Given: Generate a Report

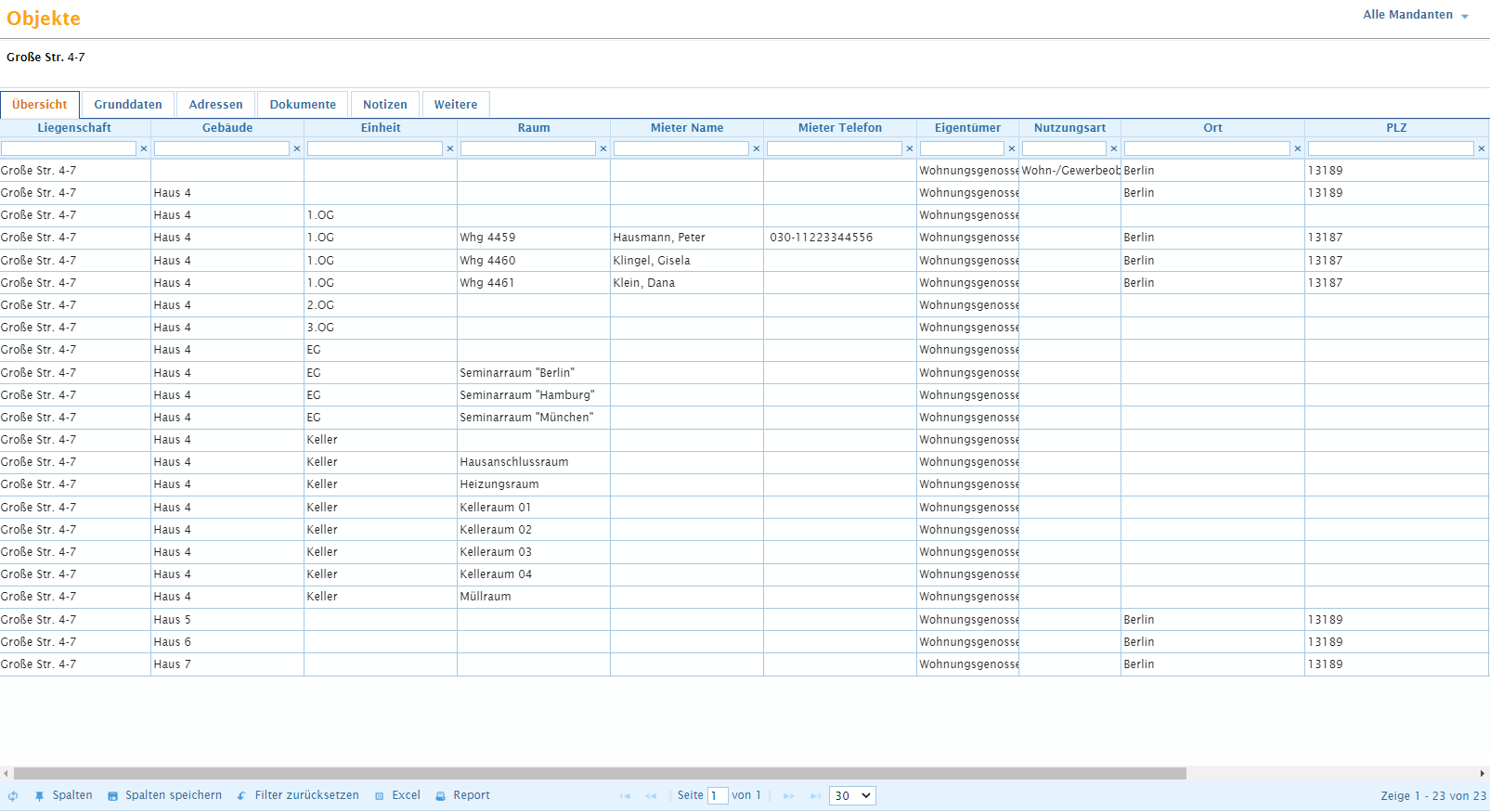Looking at the screenshot, I should 462,795.
